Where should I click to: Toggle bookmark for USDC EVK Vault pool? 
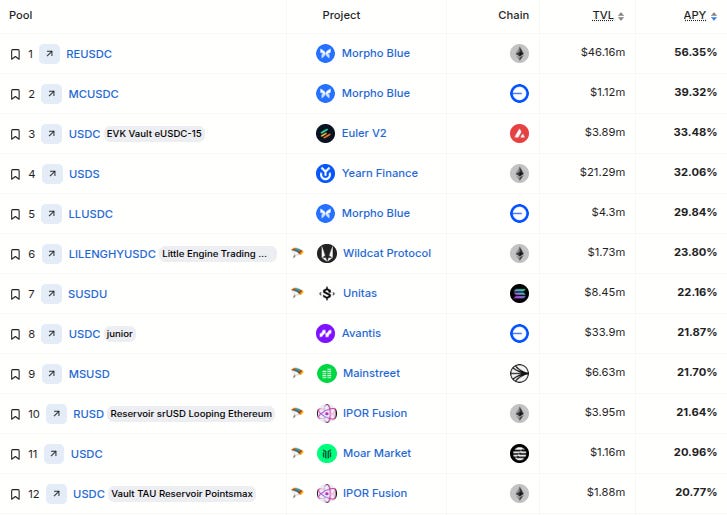coord(15,134)
